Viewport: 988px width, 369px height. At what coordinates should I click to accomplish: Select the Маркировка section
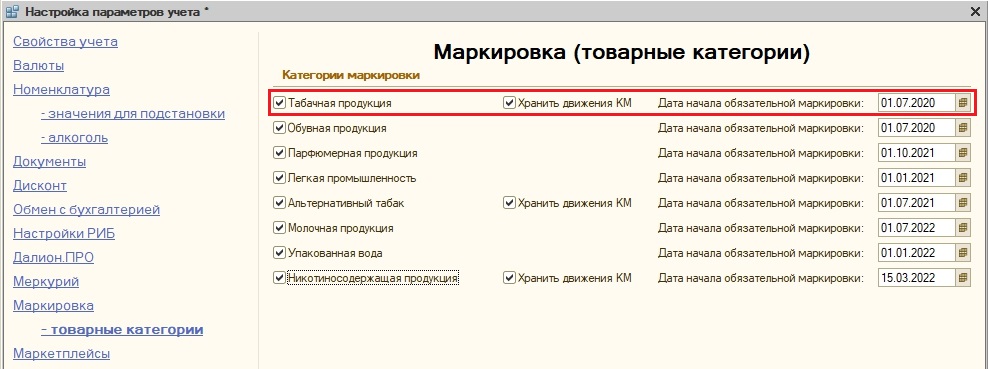[54, 305]
